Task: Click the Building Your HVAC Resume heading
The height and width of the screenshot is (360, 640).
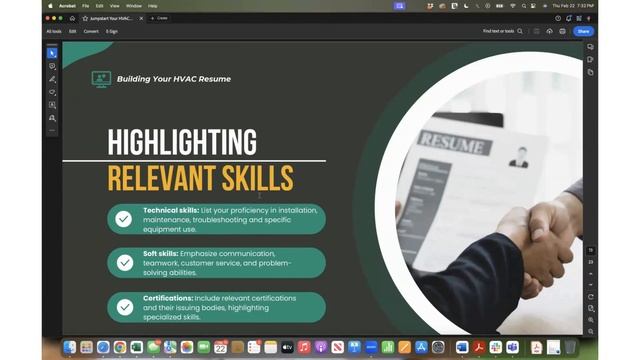Action: point(174,79)
